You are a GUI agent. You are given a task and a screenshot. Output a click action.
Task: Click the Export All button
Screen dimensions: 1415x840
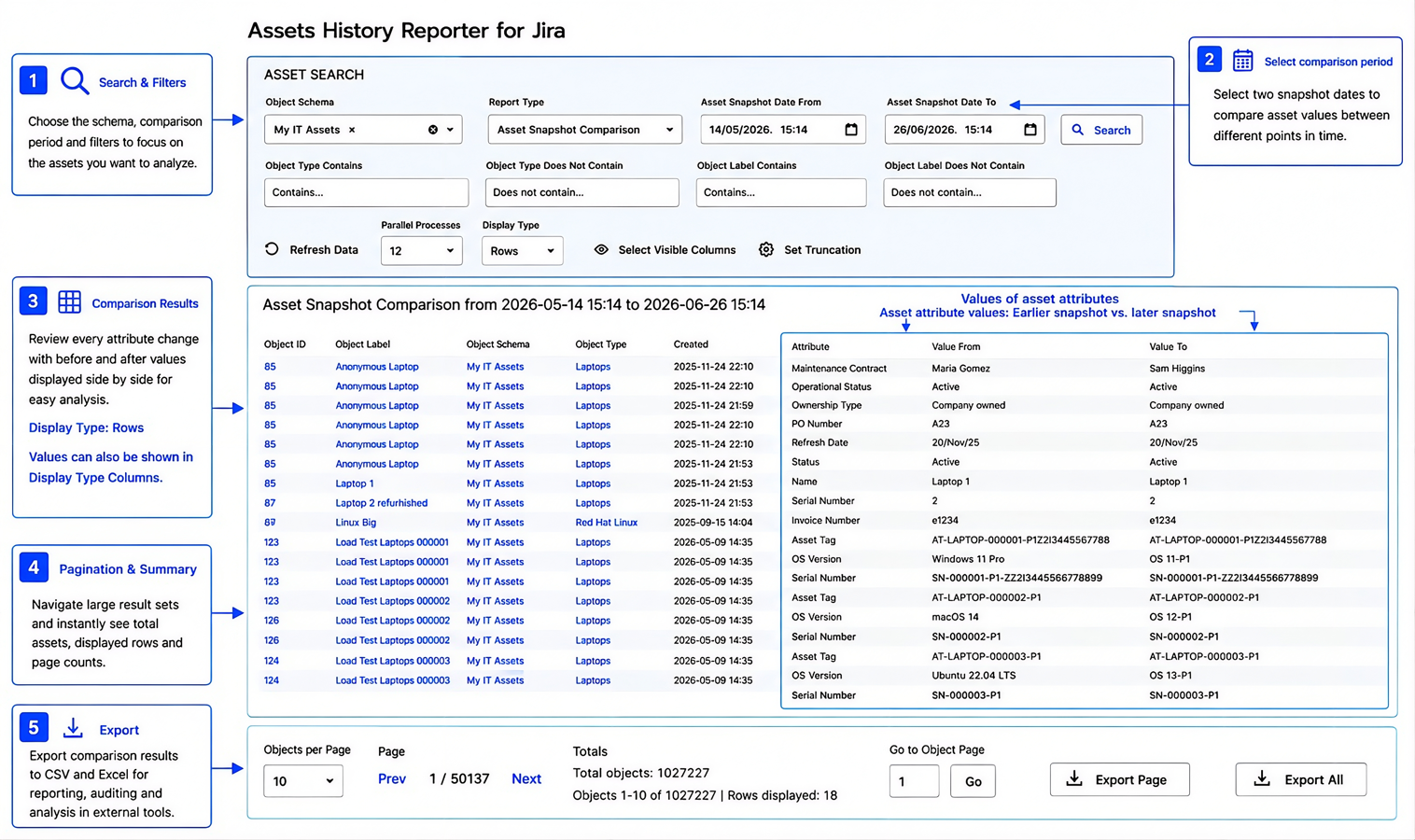coord(1300,779)
